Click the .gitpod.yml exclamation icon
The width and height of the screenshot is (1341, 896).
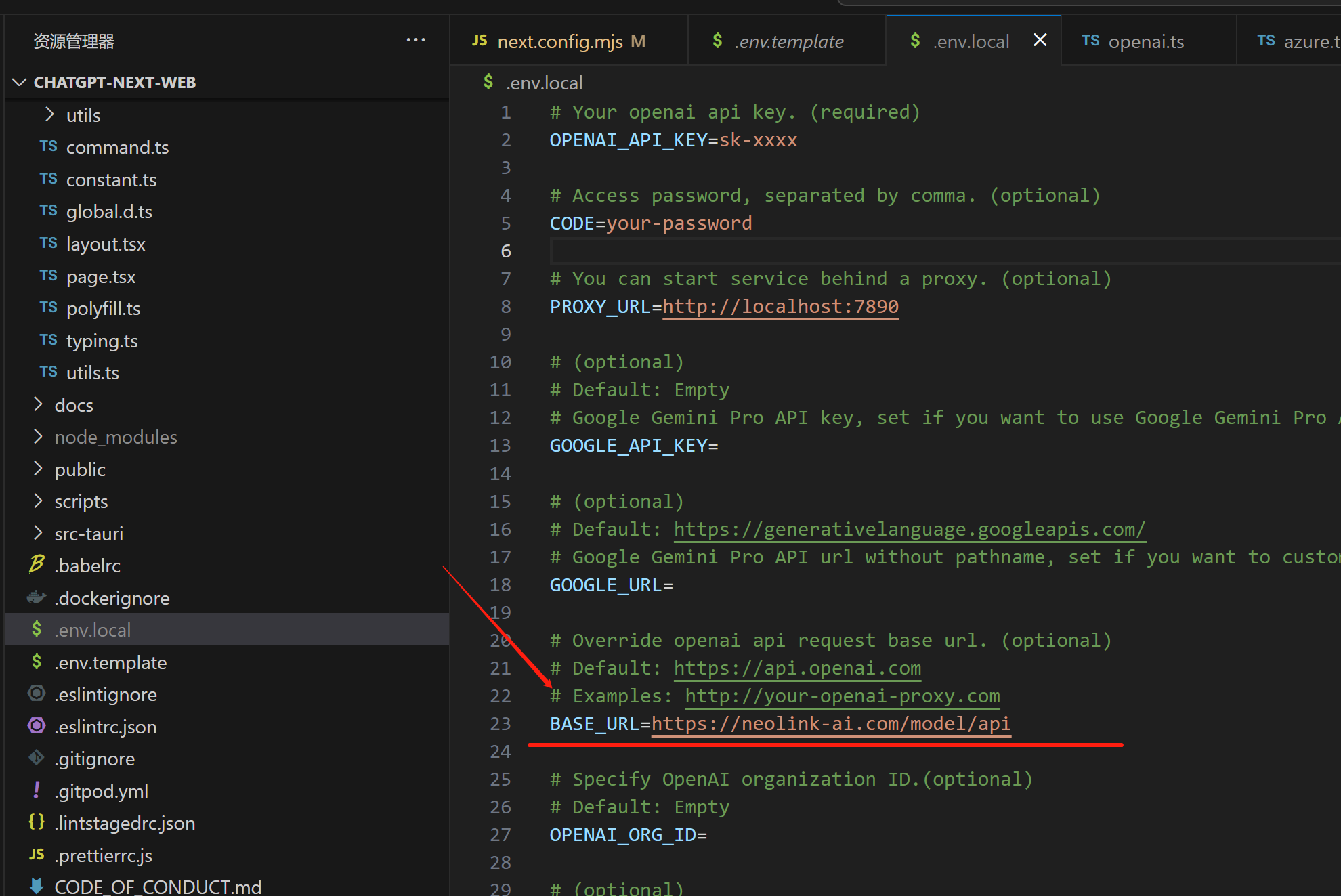[37, 790]
